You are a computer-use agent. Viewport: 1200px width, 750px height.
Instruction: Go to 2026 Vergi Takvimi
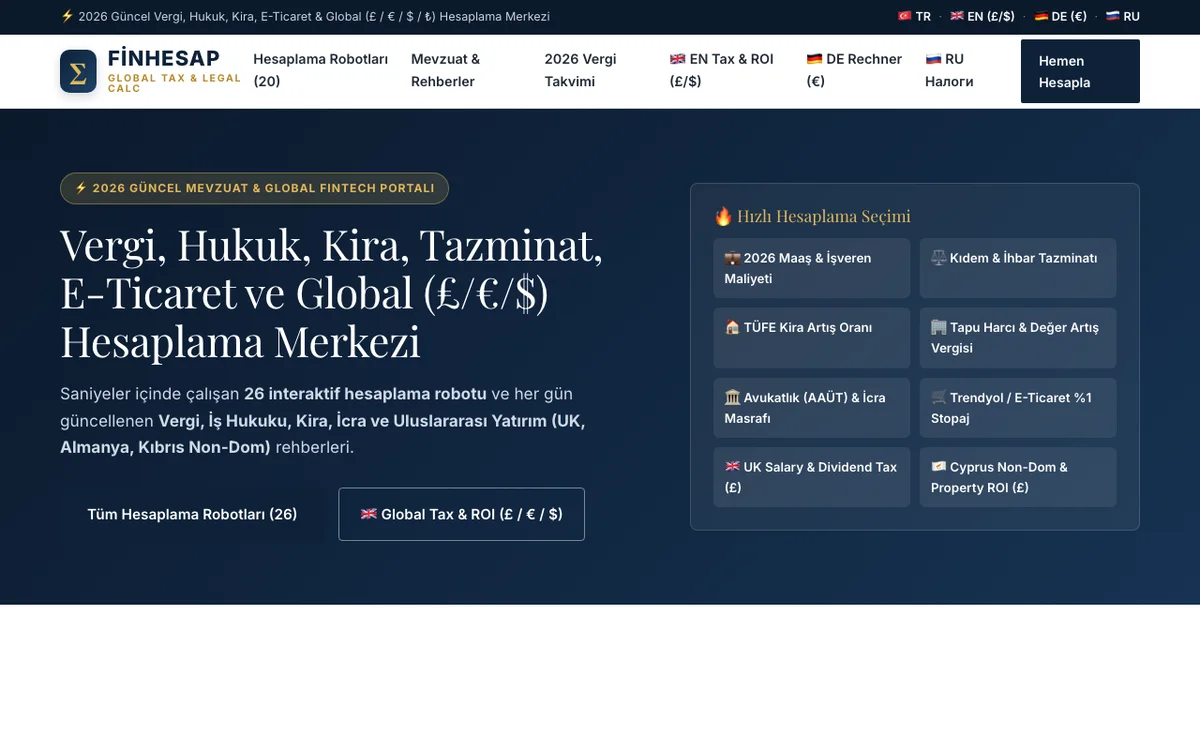(580, 70)
